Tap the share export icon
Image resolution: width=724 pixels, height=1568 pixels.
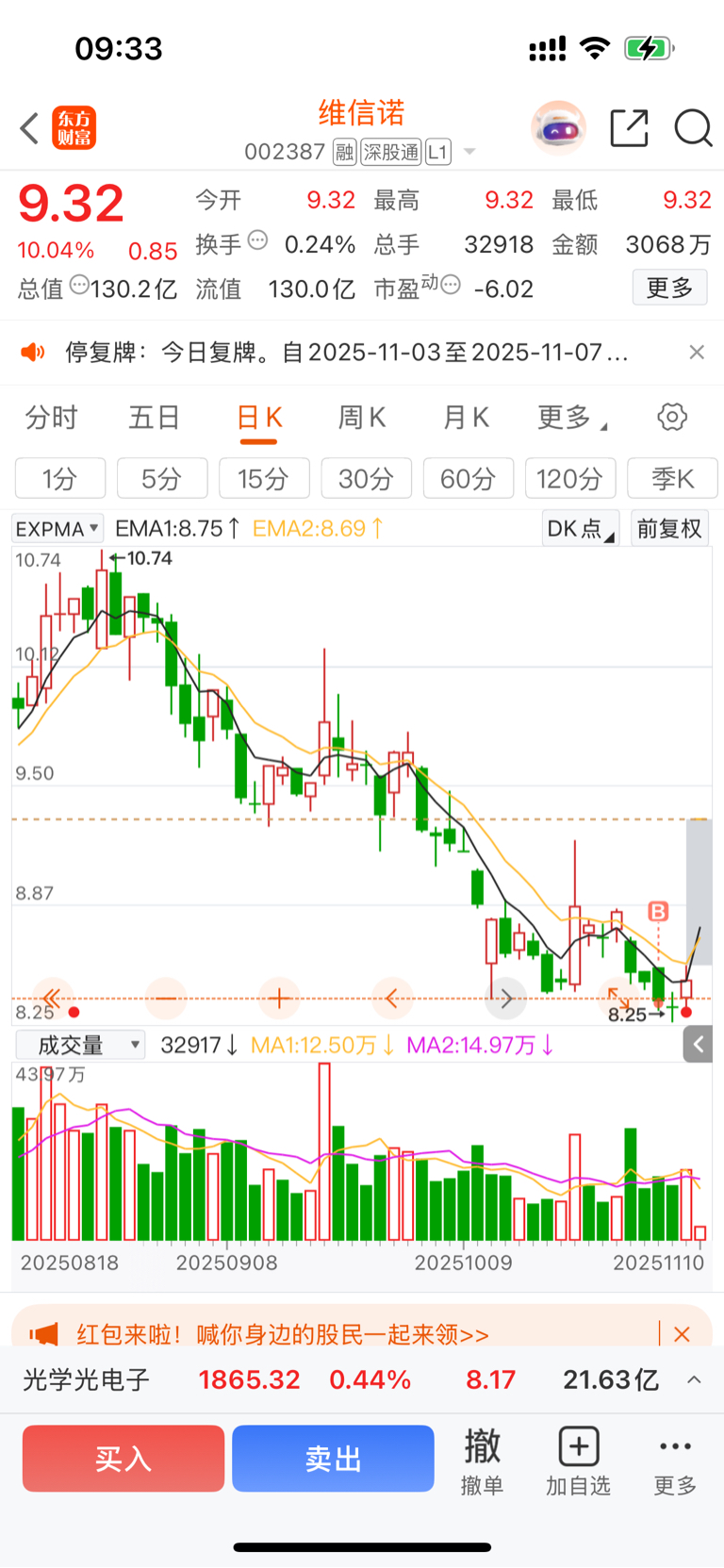629,128
